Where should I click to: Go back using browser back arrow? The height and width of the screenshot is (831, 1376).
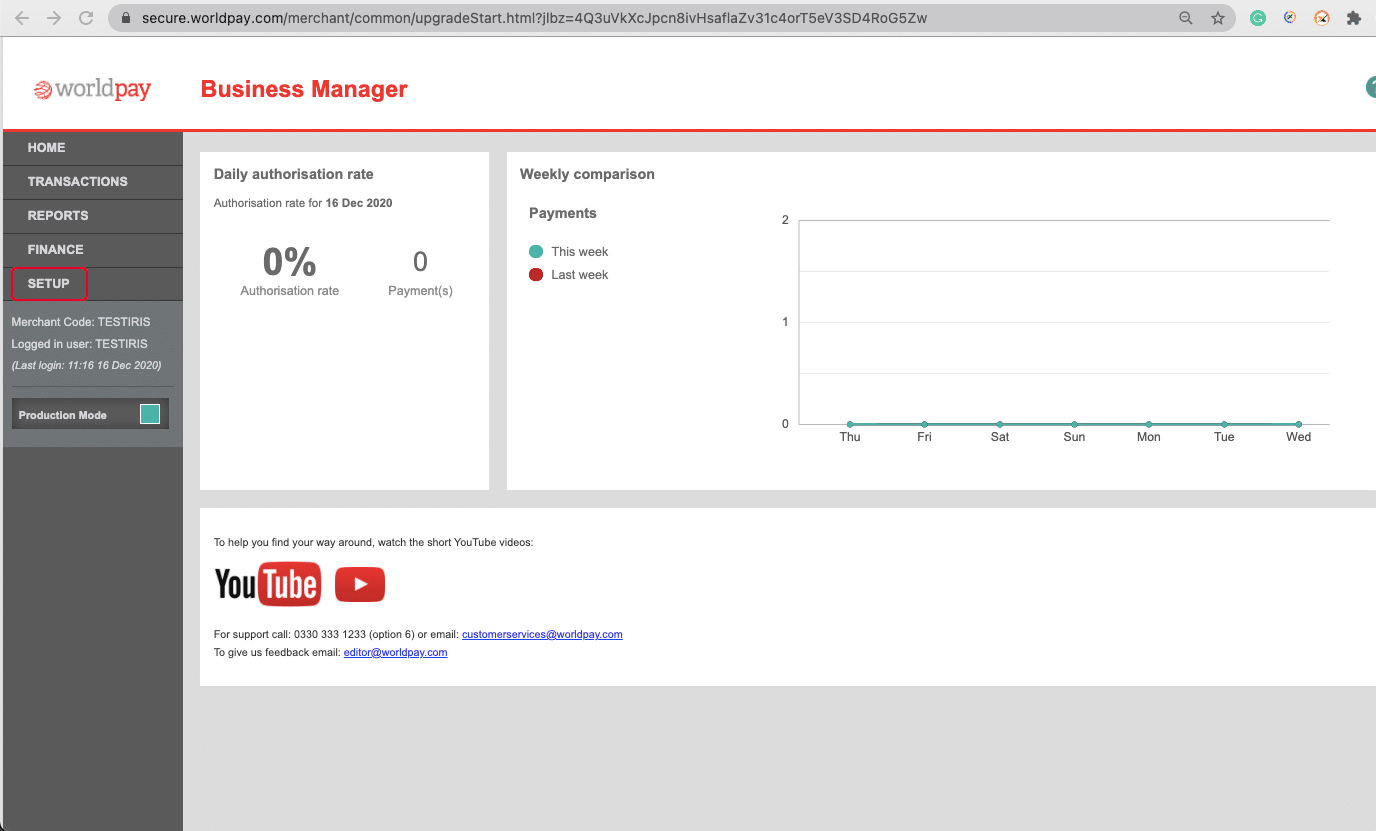click(x=22, y=18)
